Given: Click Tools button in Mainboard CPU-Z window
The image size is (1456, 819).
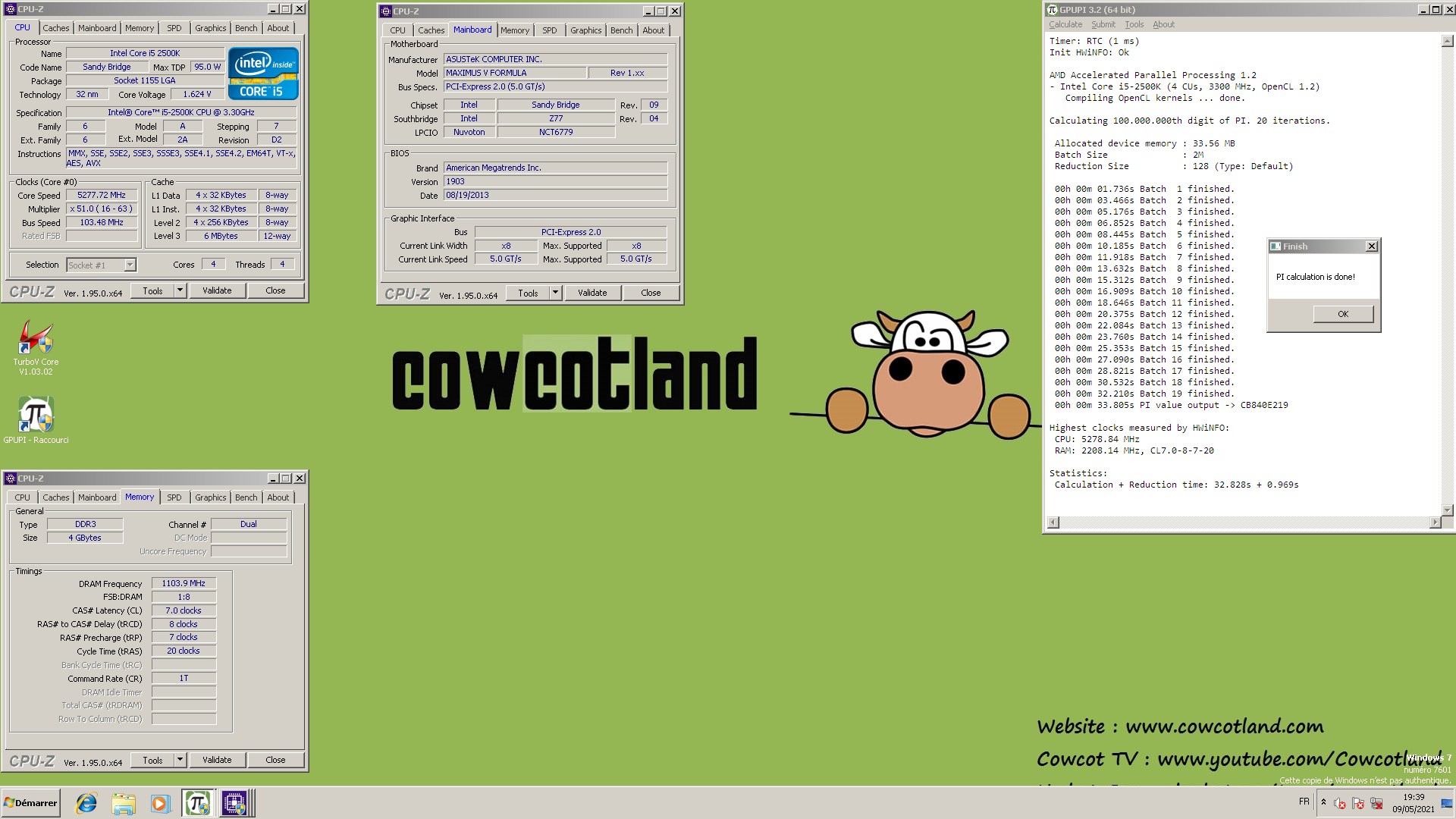Looking at the screenshot, I should click(528, 293).
